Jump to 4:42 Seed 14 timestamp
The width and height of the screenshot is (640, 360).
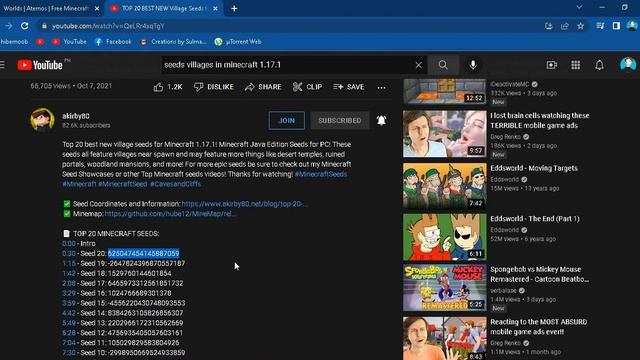69,313
